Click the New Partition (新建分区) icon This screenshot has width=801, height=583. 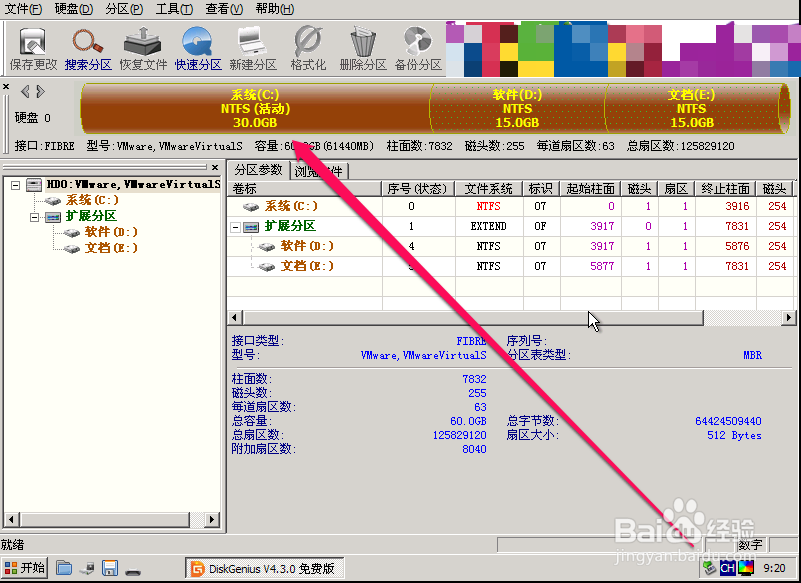point(253,49)
